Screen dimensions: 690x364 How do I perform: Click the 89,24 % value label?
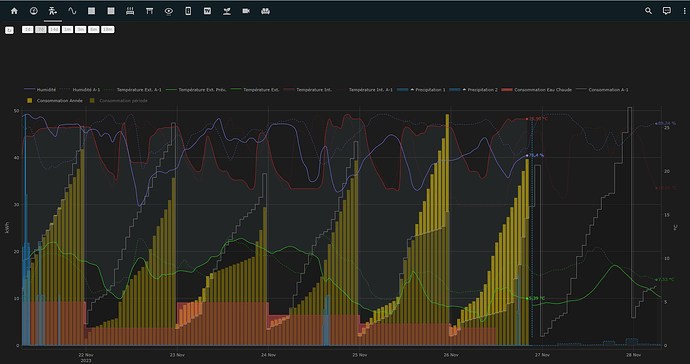click(667, 123)
